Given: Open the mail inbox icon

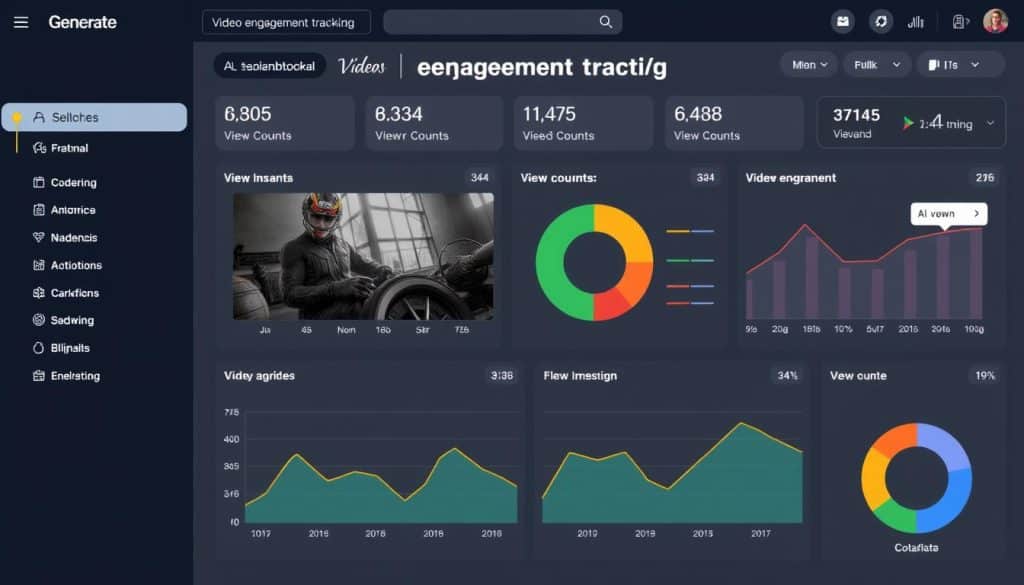Looking at the screenshot, I should tap(842, 22).
